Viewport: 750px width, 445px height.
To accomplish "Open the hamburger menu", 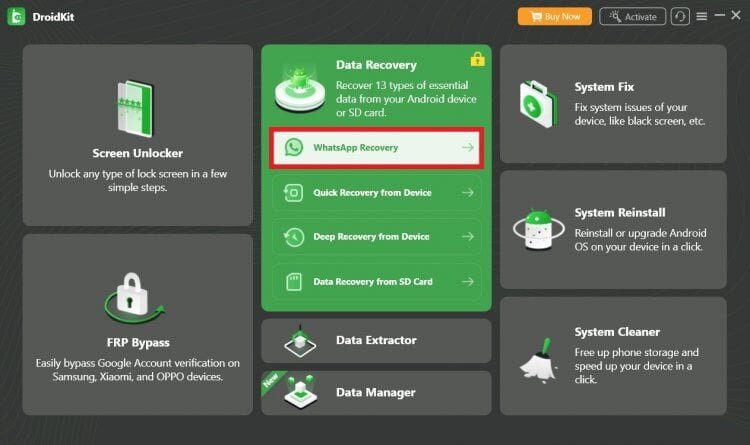I will pyautogui.click(x=702, y=17).
